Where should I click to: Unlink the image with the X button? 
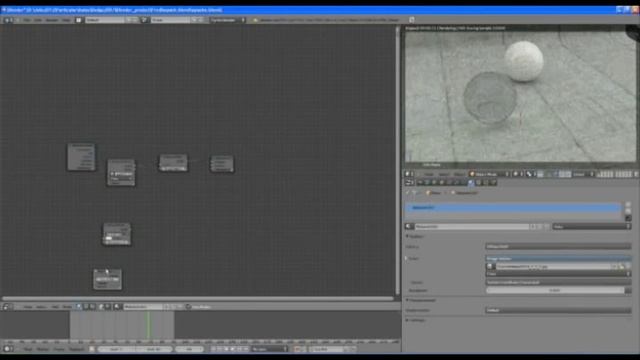pos(628,266)
